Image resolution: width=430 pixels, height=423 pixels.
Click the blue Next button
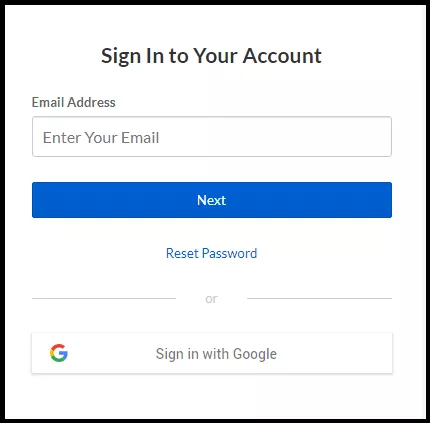point(212,200)
